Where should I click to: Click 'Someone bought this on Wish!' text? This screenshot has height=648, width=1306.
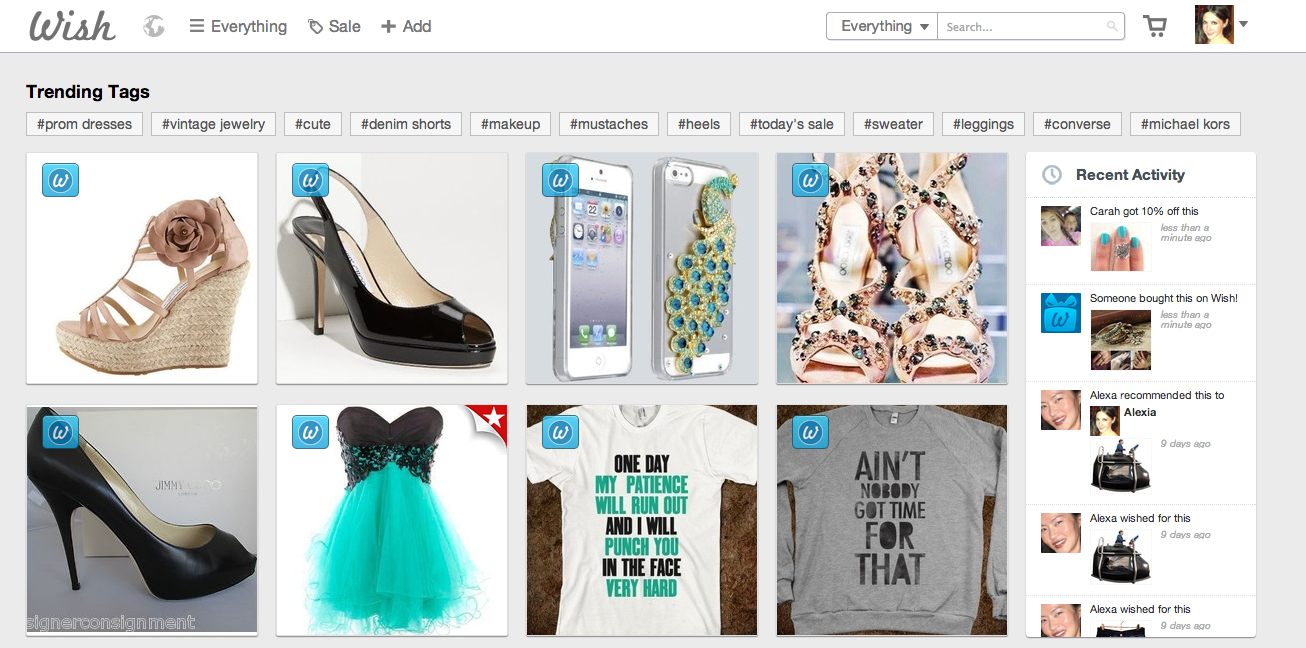click(1164, 298)
